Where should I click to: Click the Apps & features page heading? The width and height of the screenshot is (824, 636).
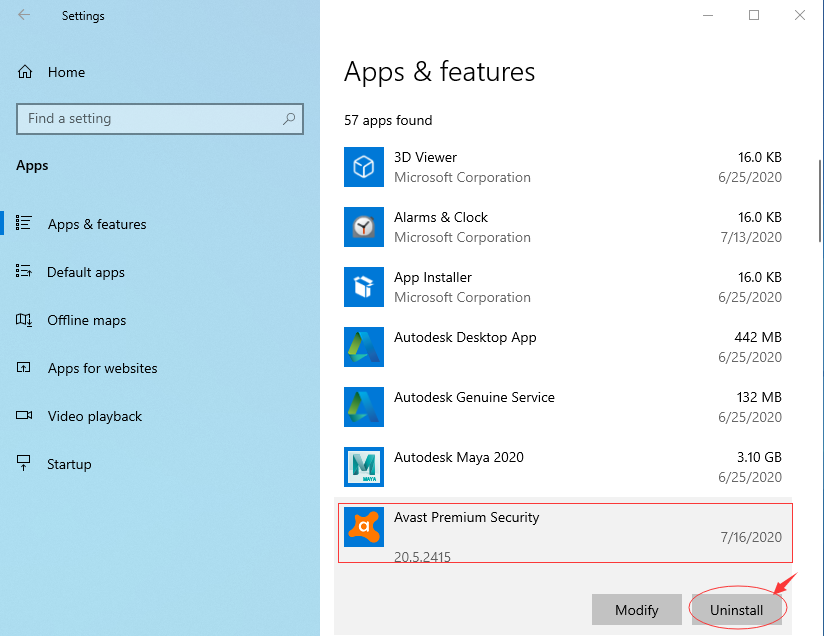click(x=439, y=71)
